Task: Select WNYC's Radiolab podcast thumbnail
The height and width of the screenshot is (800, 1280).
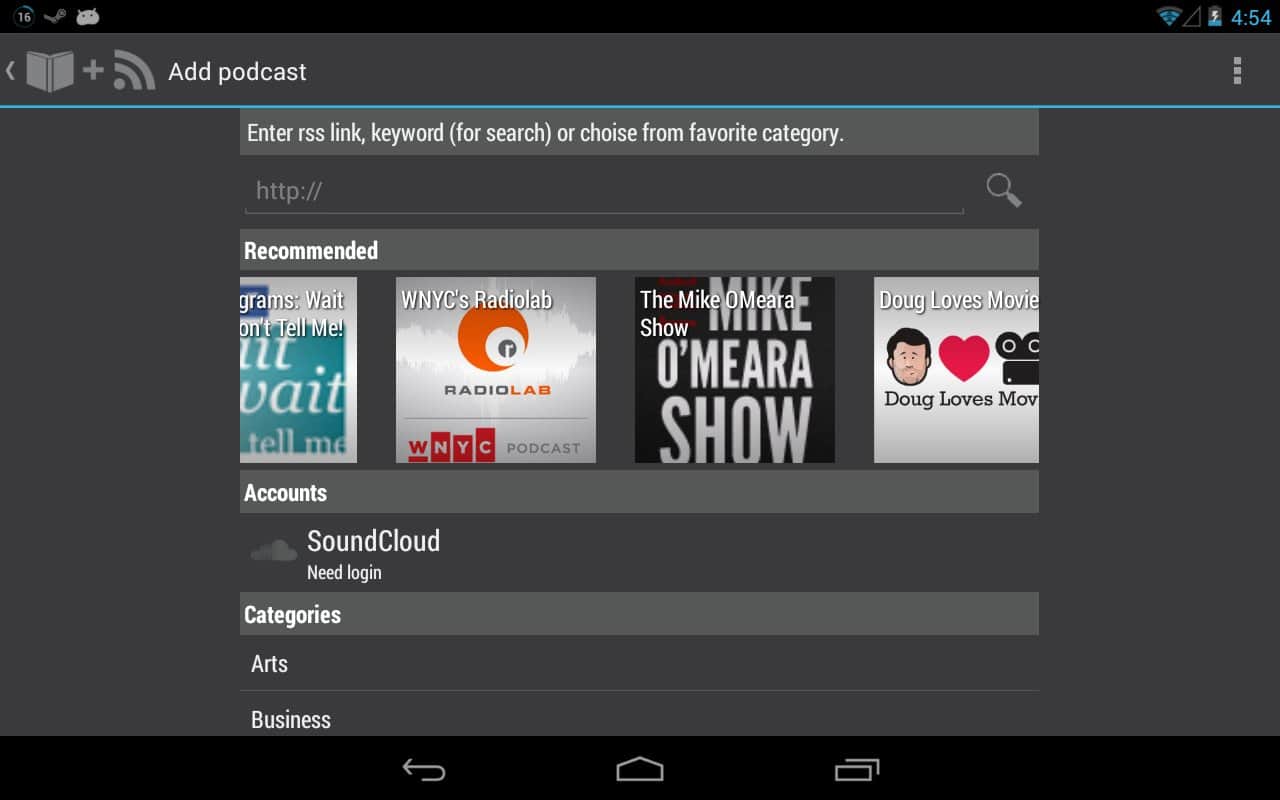Action: [x=496, y=370]
